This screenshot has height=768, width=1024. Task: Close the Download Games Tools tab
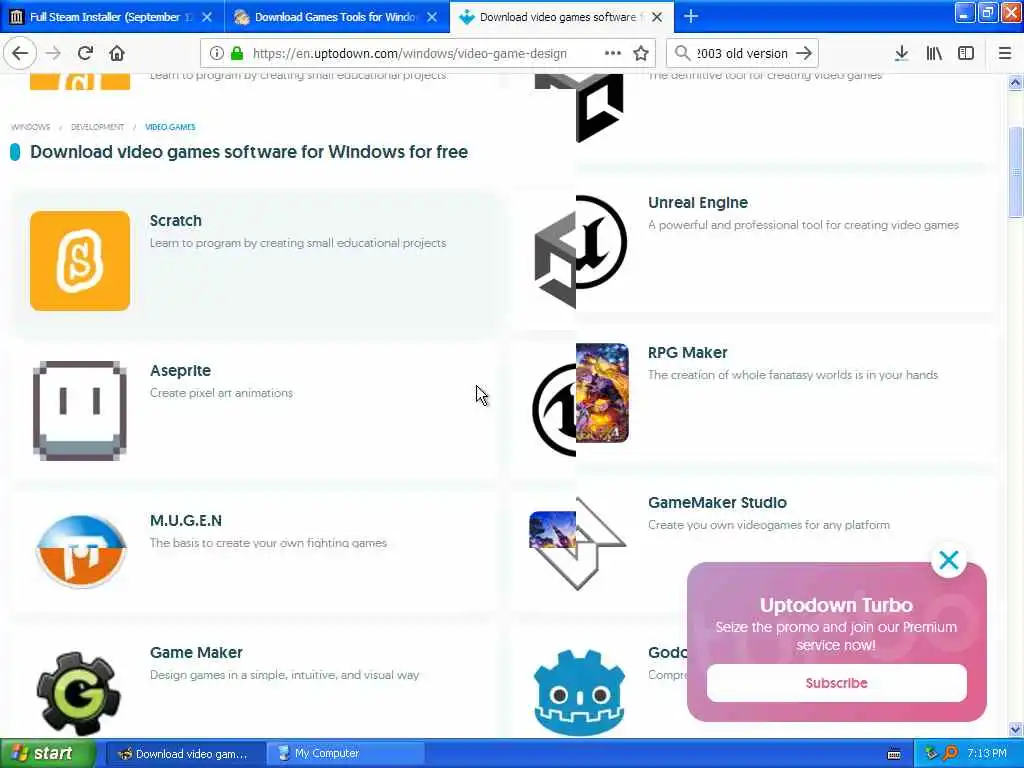(x=432, y=17)
